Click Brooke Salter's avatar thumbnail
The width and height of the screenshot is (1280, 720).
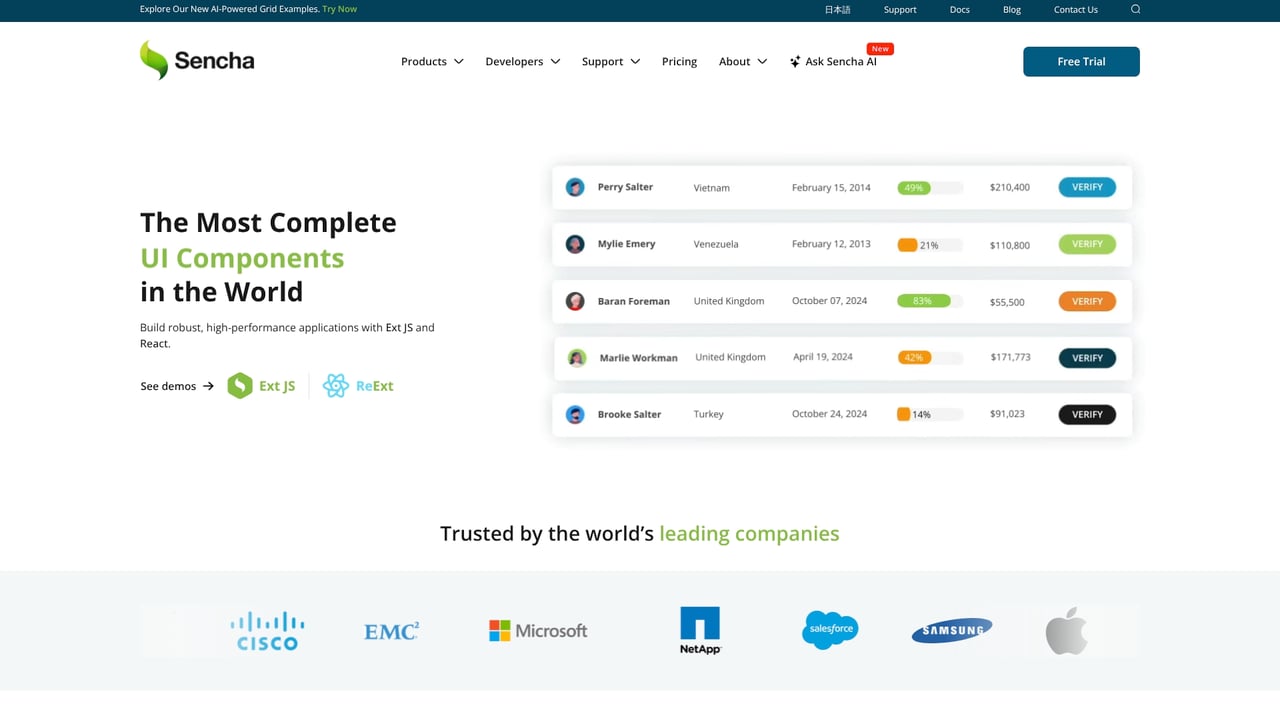[575, 414]
